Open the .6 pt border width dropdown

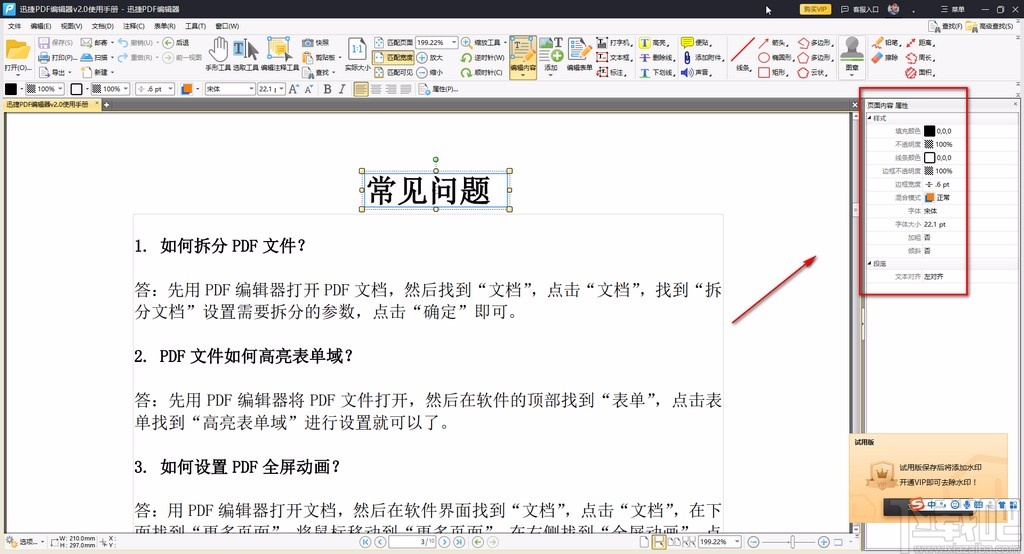(x=170, y=89)
